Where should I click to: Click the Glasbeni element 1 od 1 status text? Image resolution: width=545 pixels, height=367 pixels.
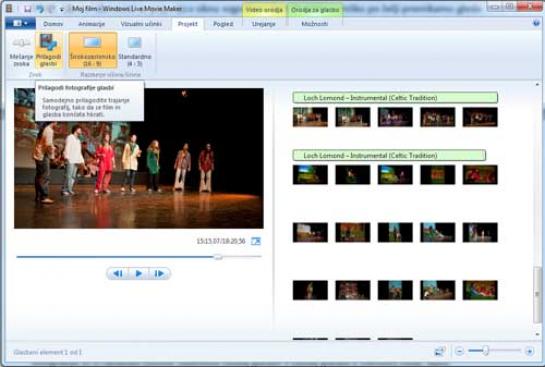[48, 352]
